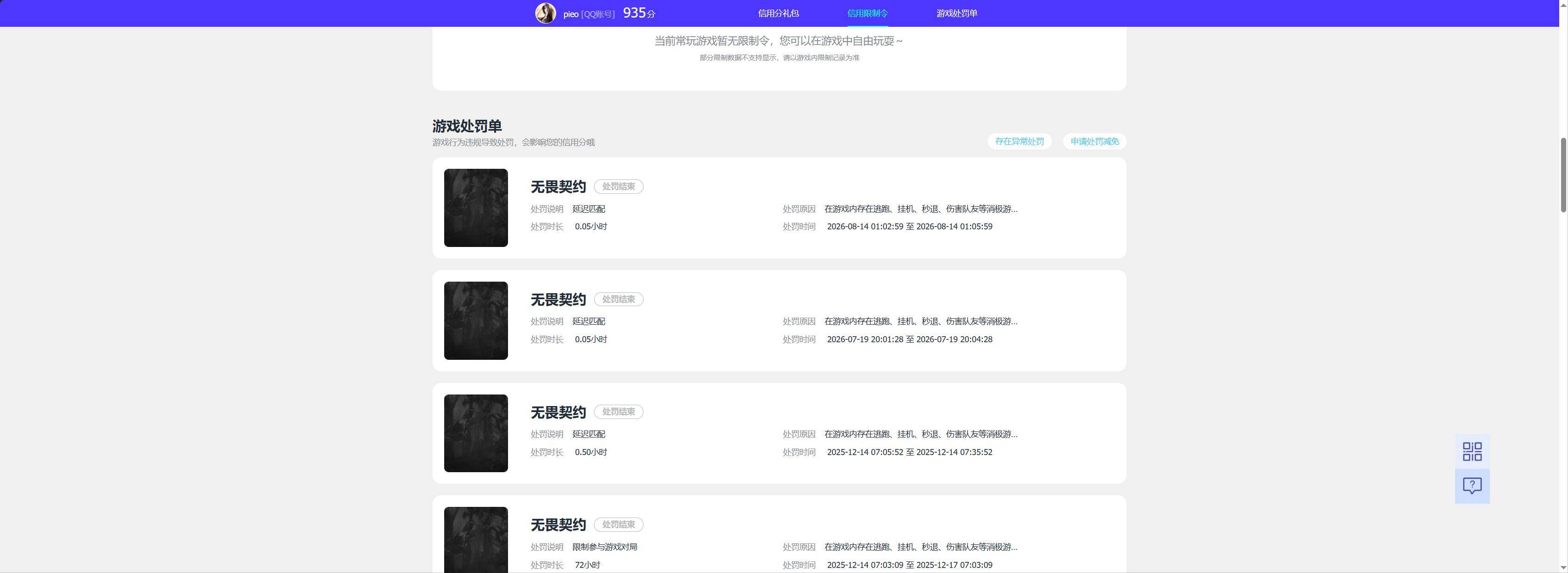Click the 935分 credit score
The height and width of the screenshot is (573, 1568).
pyautogui.click(x=638, y=13)
